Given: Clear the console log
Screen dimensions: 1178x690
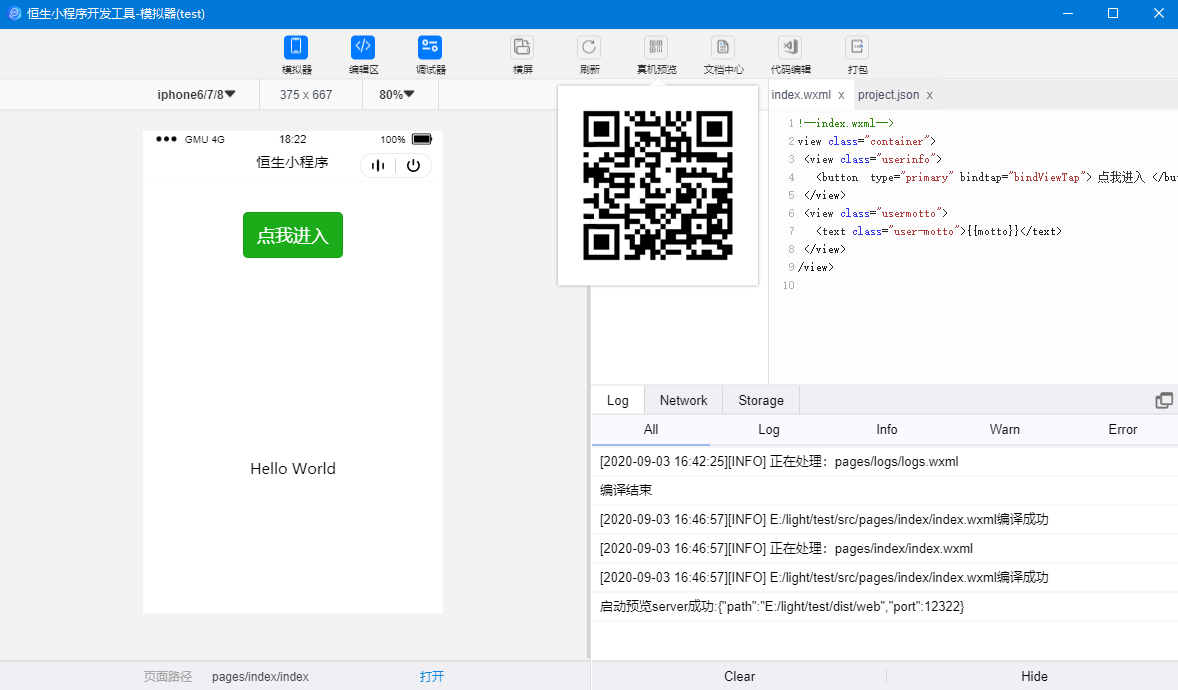Looking at the screenshot, I should point(739,676).
